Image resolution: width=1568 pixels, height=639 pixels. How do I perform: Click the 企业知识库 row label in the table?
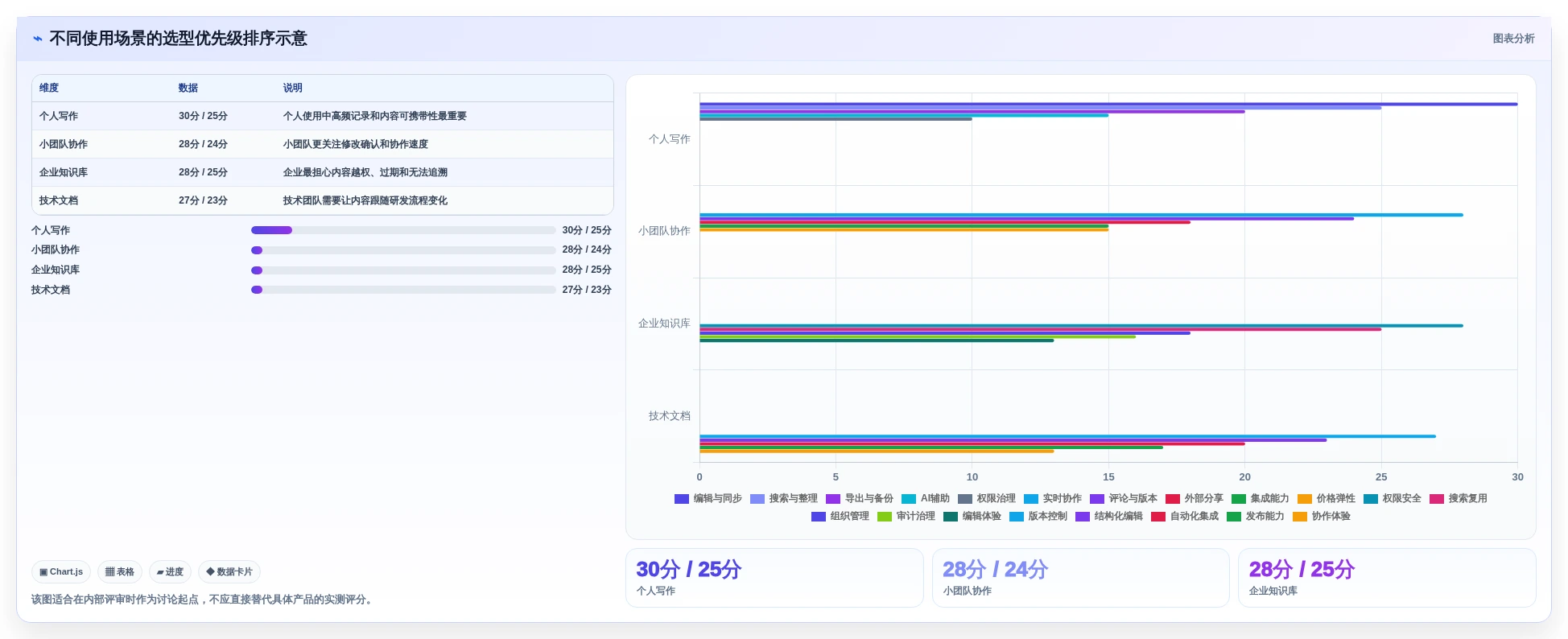coord(64,172)
